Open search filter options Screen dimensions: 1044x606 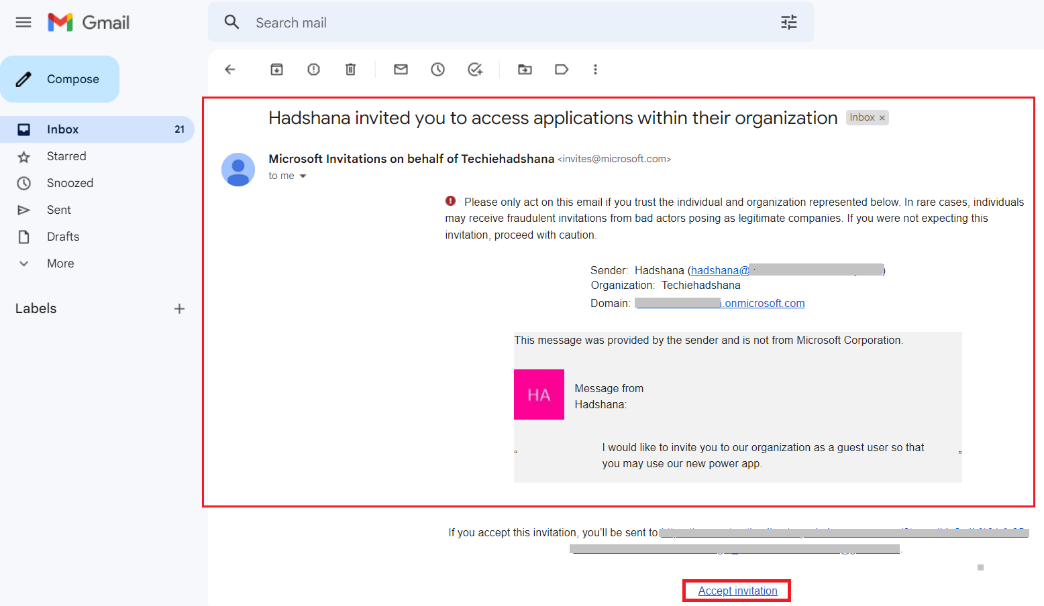tap(788, 22)
